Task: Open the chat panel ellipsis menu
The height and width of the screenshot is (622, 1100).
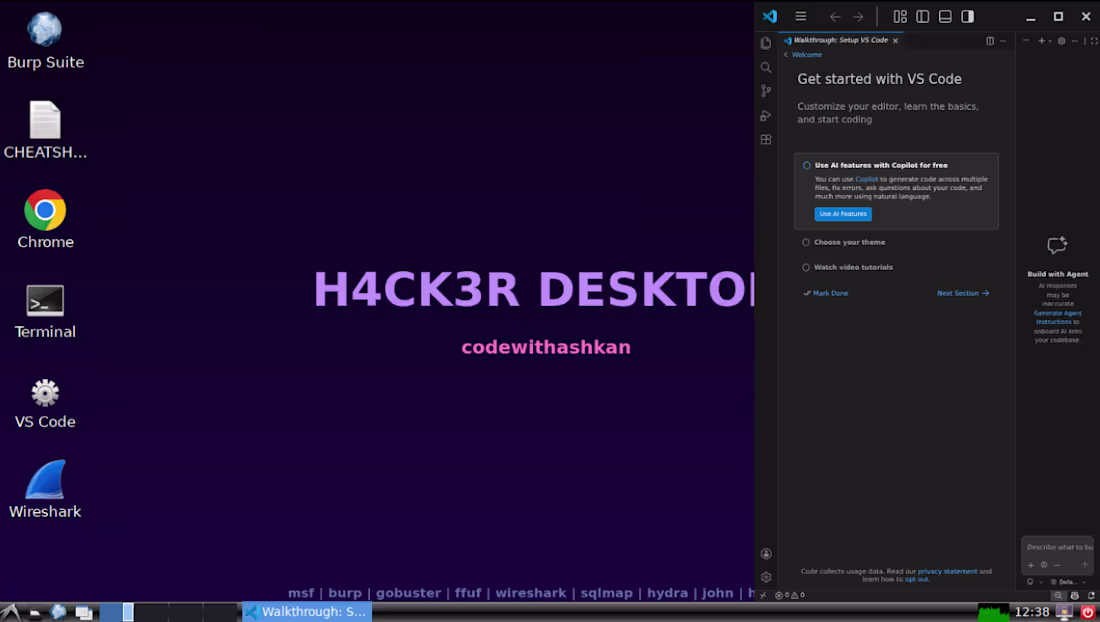Action: (x=1074, y=41)
